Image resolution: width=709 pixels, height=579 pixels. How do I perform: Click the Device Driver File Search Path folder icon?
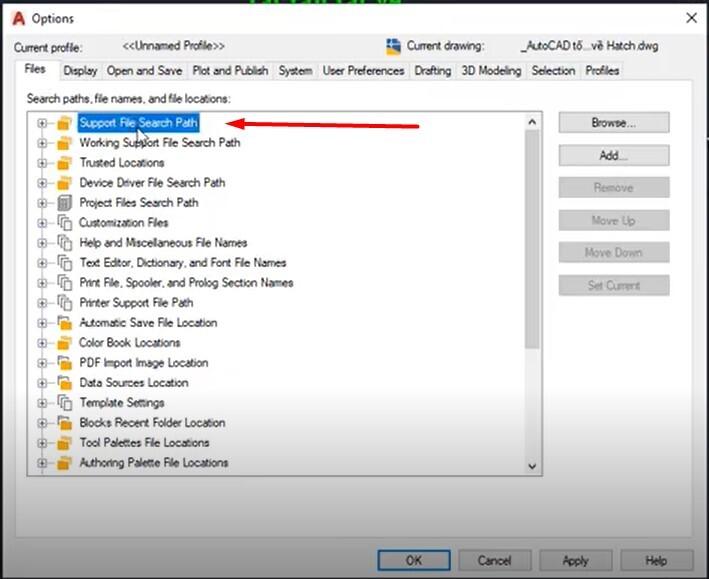tap(64, 183)
